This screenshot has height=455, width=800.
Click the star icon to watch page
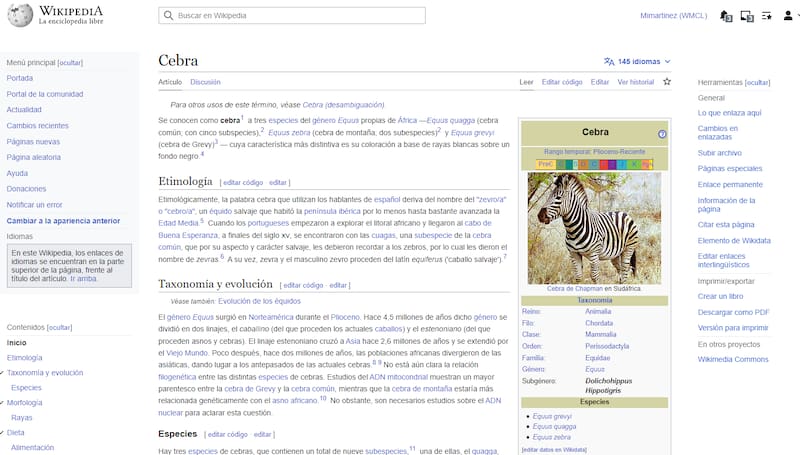pos(667,82)
